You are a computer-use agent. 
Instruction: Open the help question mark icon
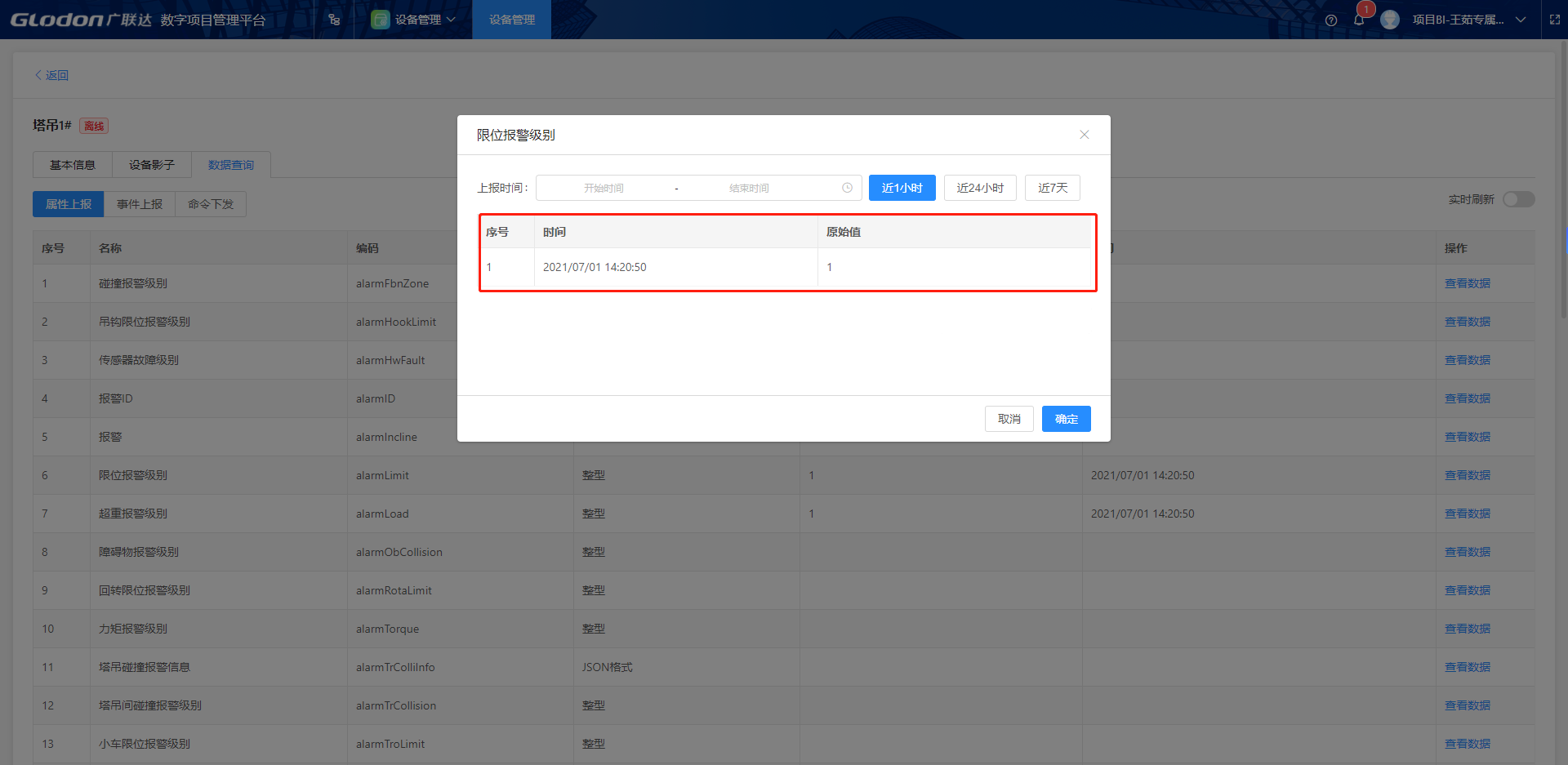click(x=1331, y=20)
